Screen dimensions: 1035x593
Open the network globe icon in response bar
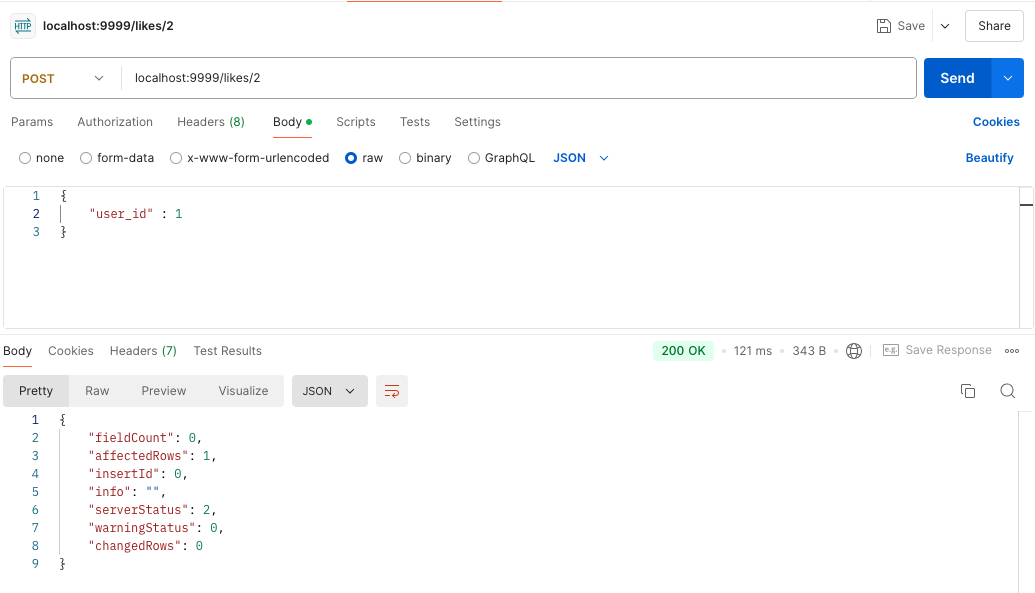click(853, 351)
